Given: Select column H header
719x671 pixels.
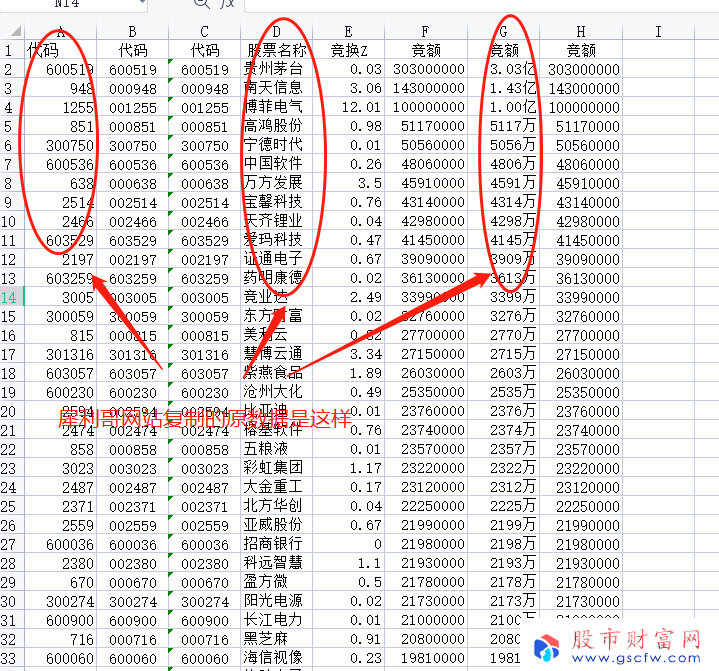Looking at the screenshot, I should 581,32.
